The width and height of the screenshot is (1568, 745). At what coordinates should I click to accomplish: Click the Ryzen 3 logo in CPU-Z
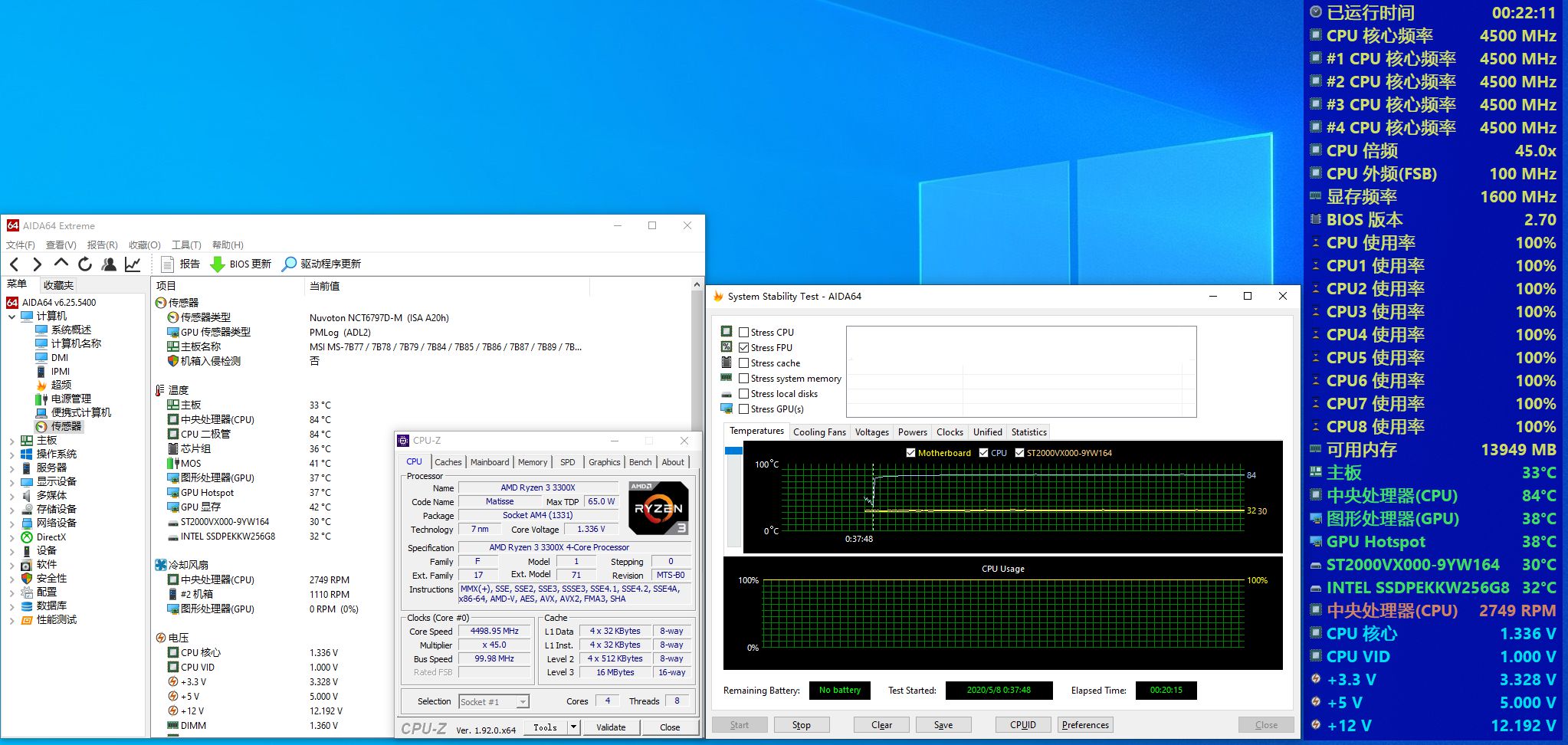coord(658,507)
